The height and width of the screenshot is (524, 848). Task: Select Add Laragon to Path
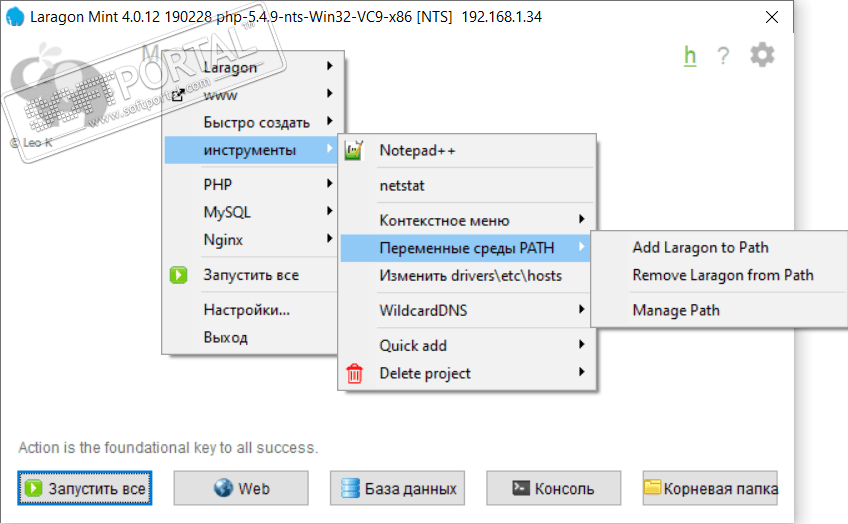[x=700, y=248]
